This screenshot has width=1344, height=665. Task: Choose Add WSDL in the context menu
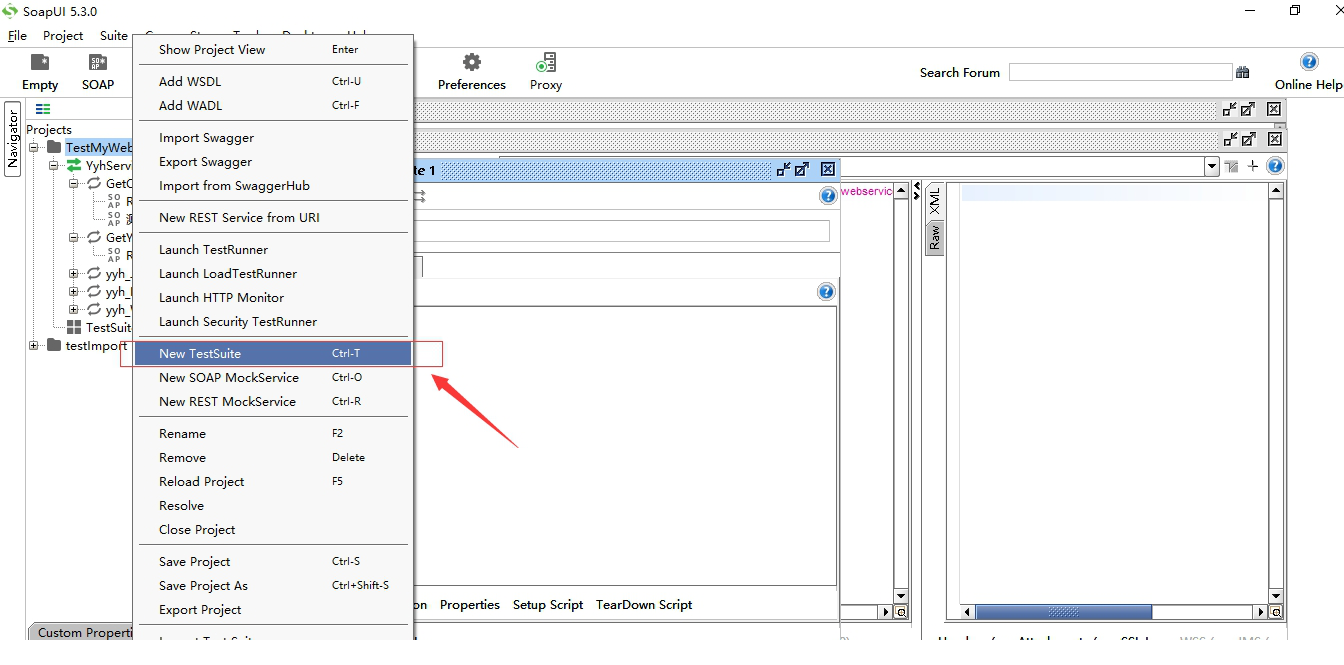(x=272, y=81)
